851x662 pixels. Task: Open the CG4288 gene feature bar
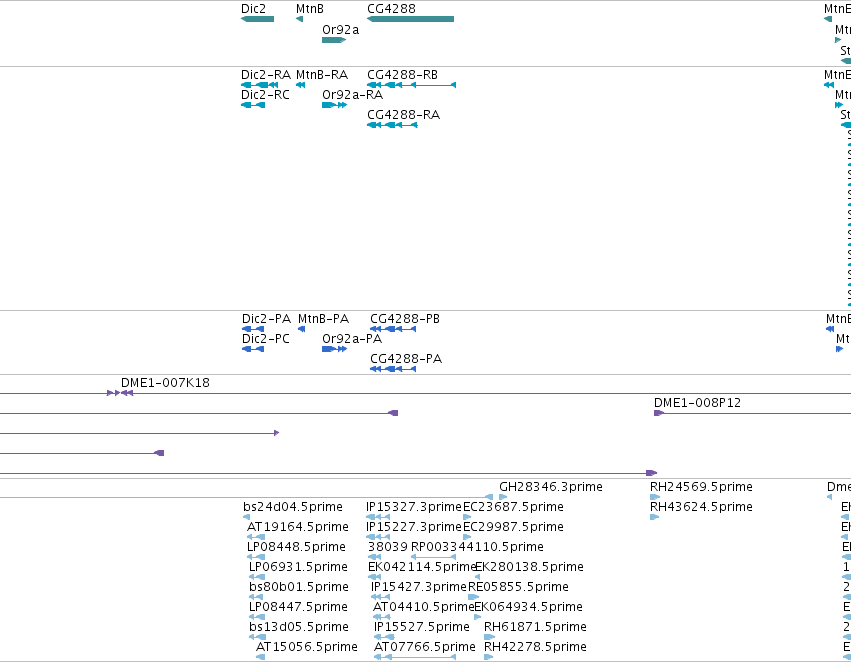coord(410,19)
